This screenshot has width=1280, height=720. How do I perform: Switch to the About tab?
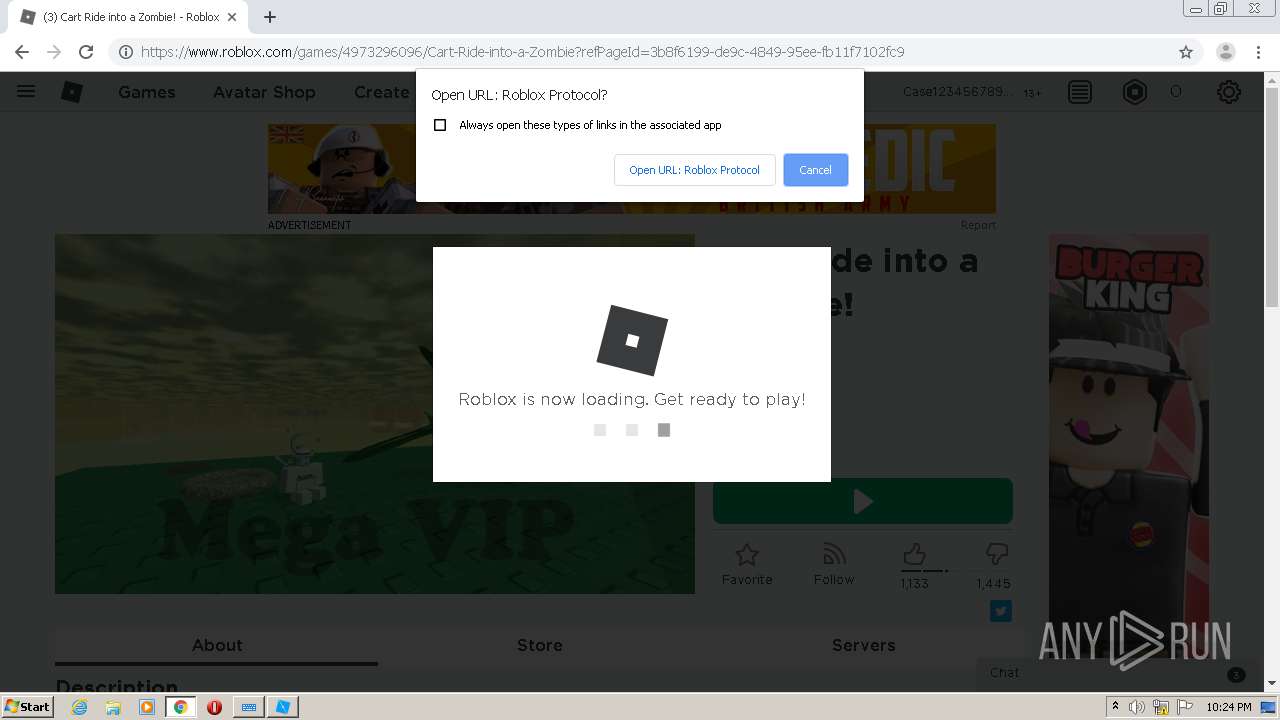point(217,646)
